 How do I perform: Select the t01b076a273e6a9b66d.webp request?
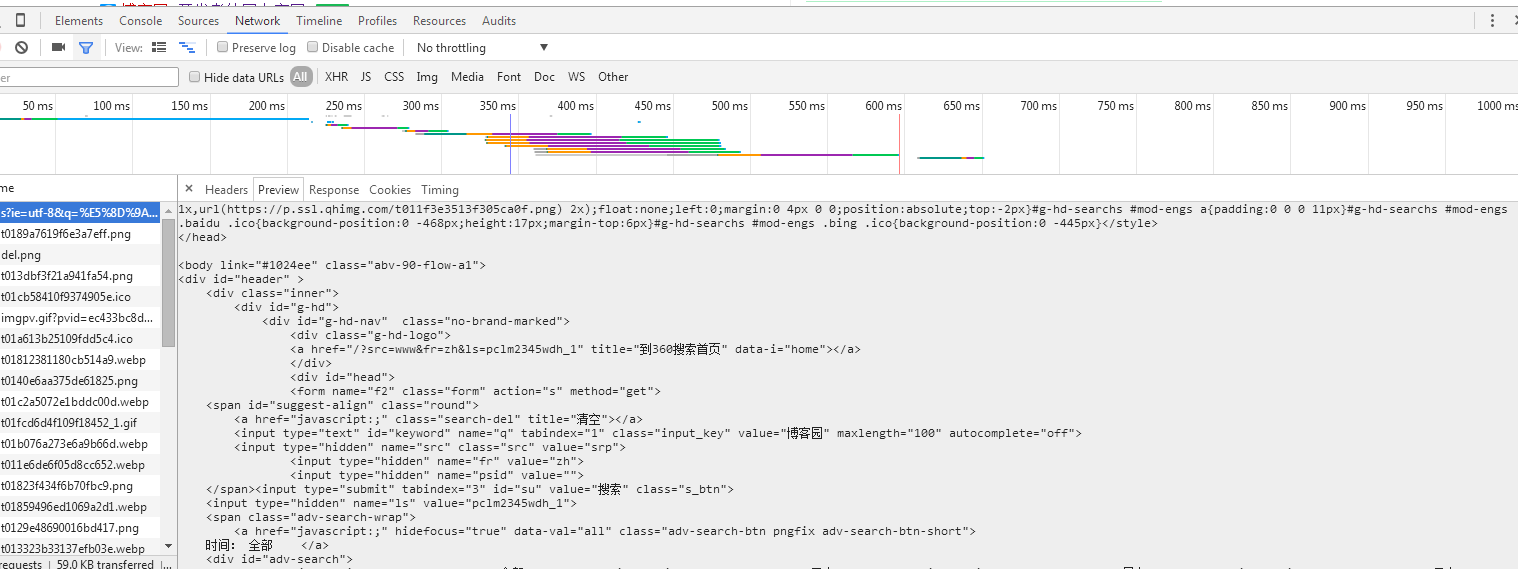pyautogui.click(x=80, y=443)
